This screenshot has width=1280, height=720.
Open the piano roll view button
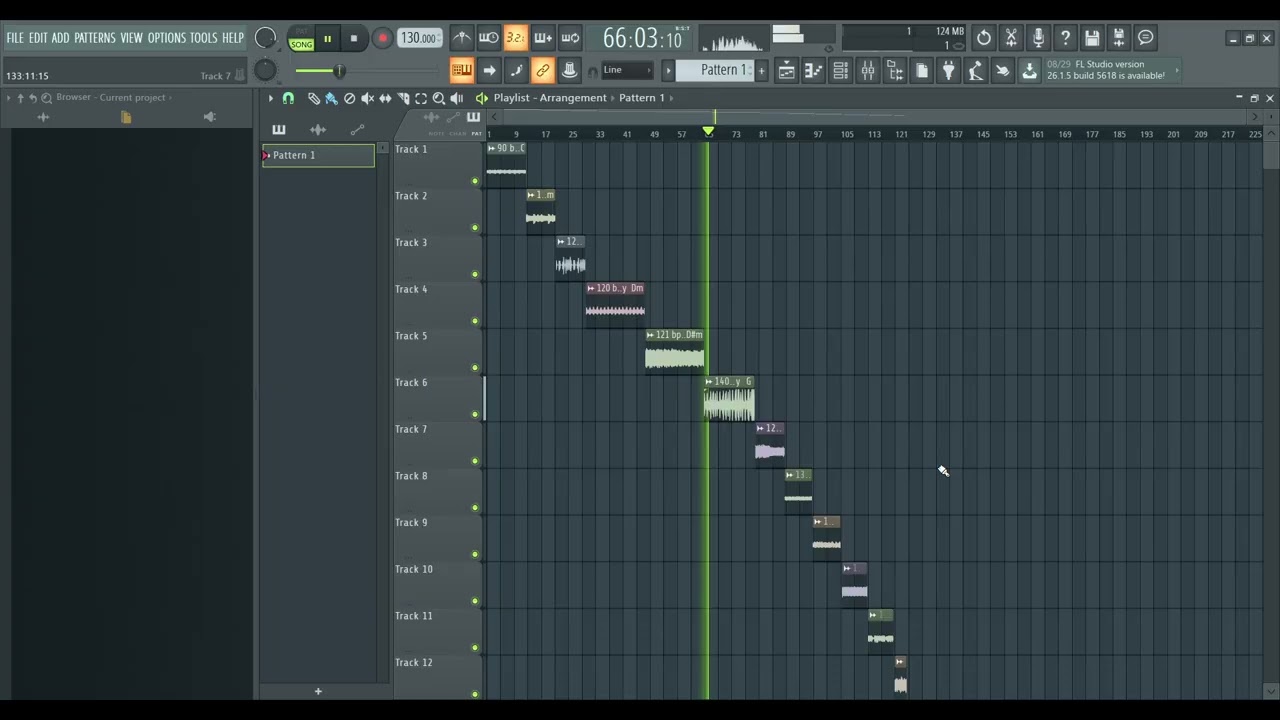point(813,70)
